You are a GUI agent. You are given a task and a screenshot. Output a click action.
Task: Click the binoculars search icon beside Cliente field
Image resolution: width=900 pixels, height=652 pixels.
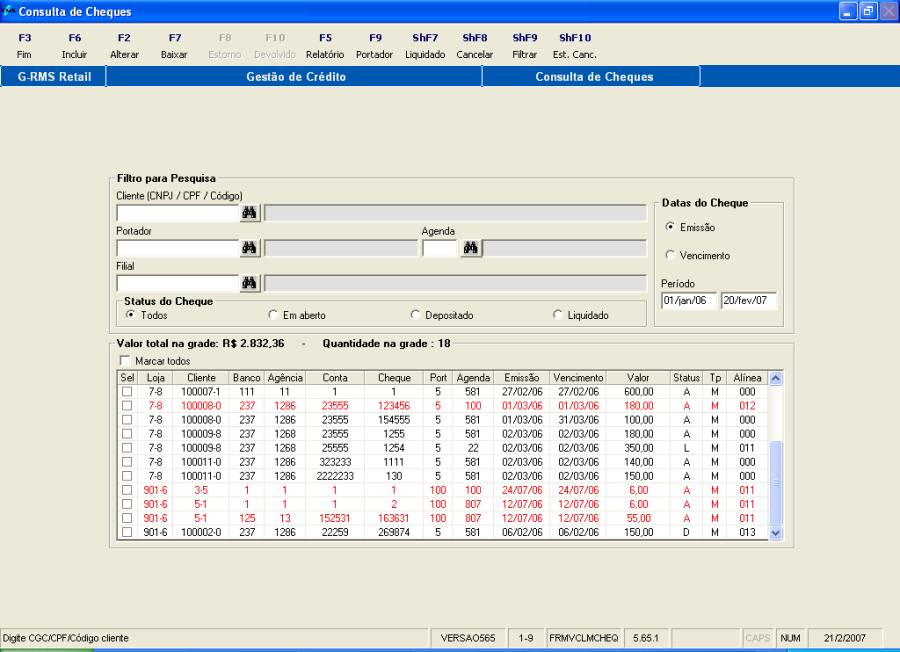coord(250,213)
